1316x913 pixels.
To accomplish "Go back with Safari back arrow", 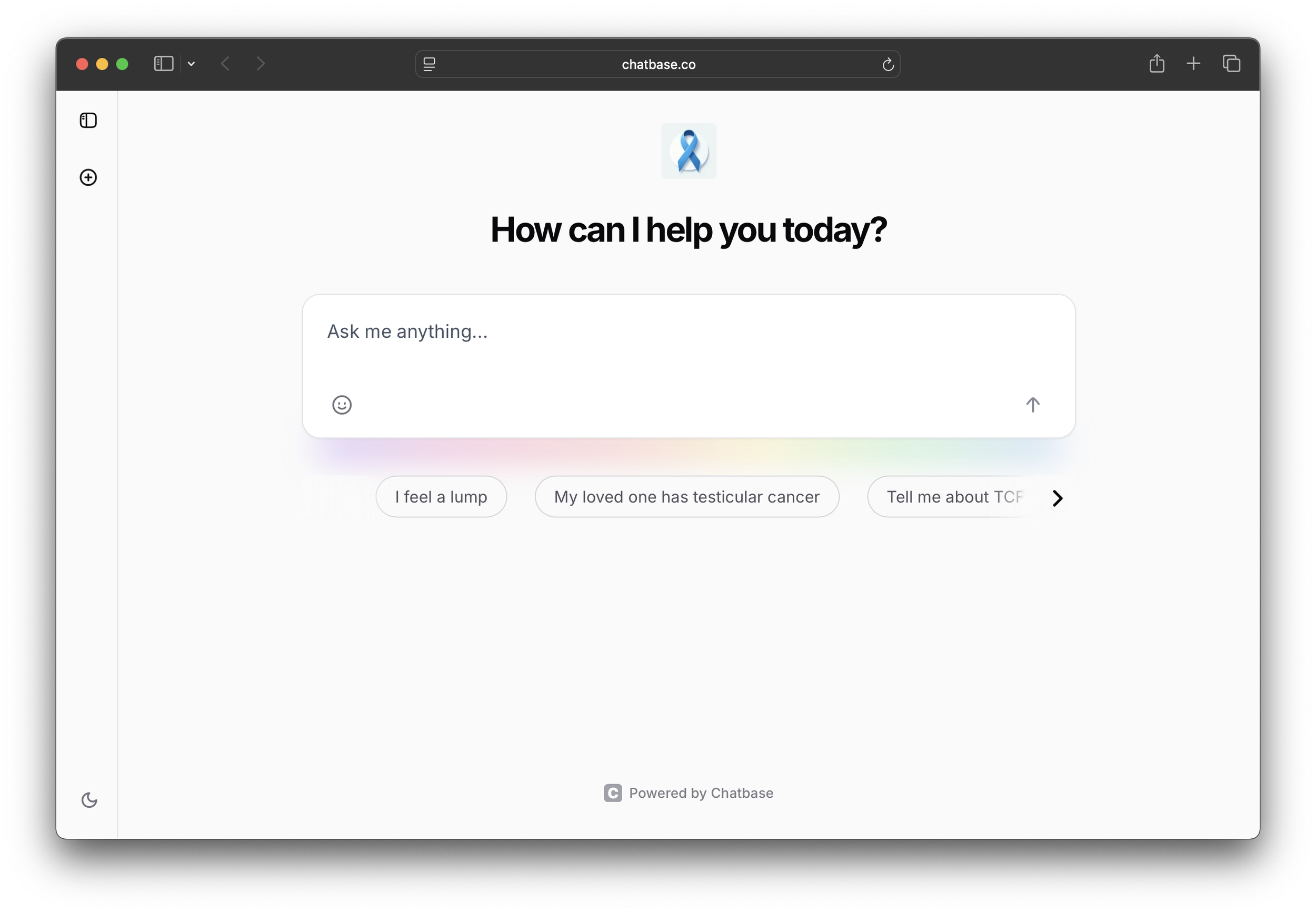I will click(225, 64).
